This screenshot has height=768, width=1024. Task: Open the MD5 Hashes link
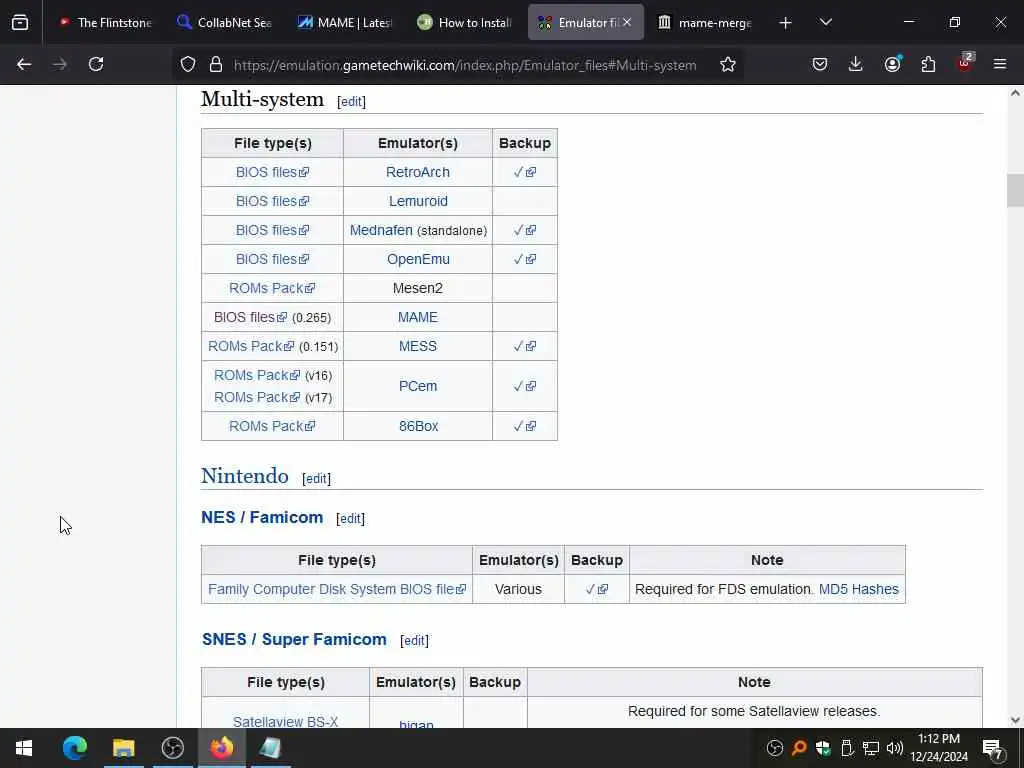859,589
